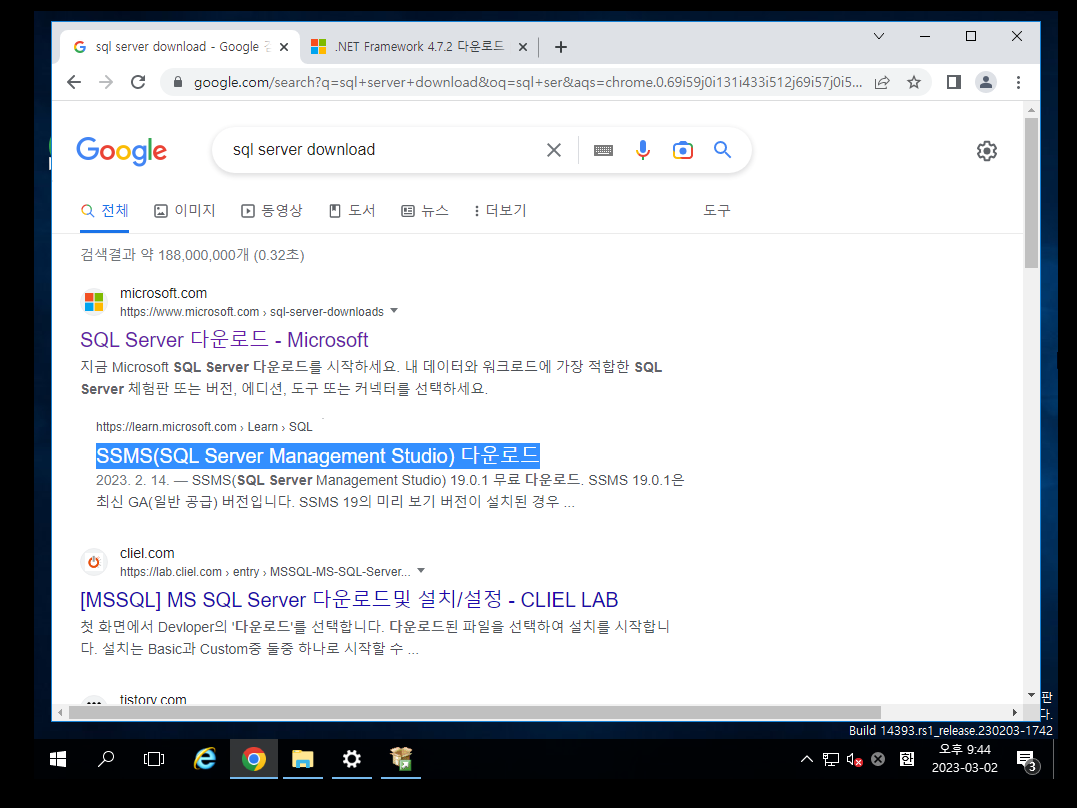Click the cliel.com site name
1077x808 pixels.
(x=147, y=553)
